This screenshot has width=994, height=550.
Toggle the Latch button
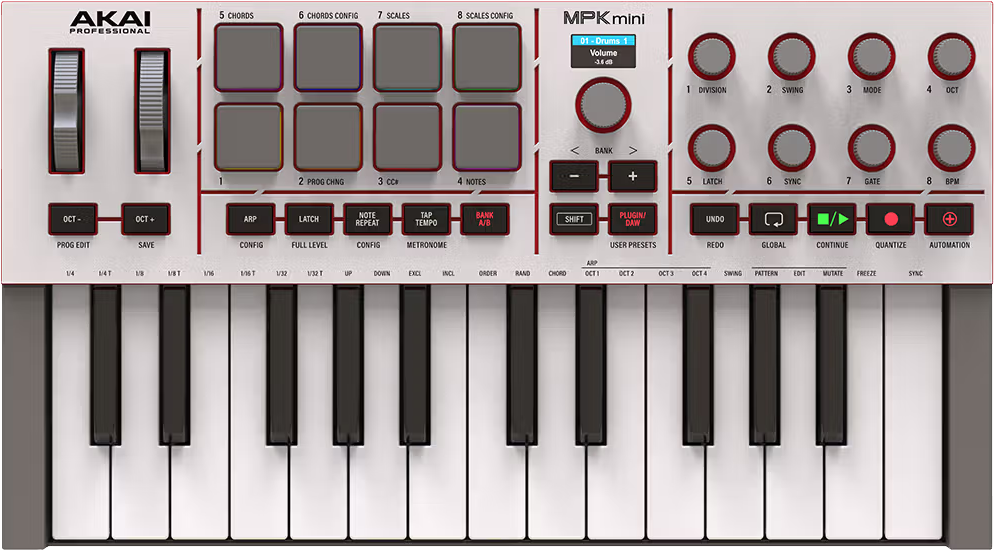pyautogui.click(x=309, y=218)
